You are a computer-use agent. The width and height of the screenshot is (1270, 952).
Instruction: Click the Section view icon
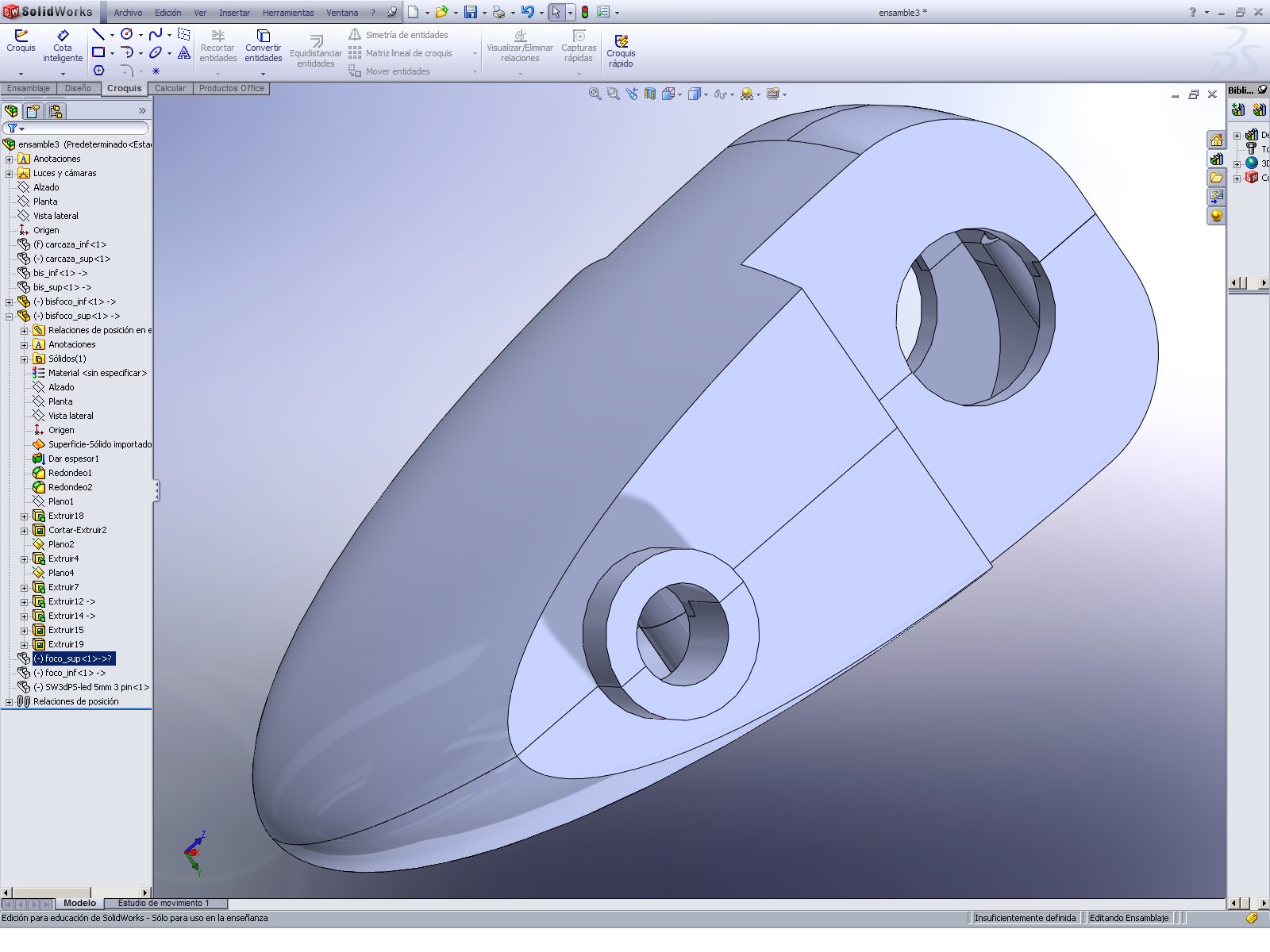pos(650,94)
